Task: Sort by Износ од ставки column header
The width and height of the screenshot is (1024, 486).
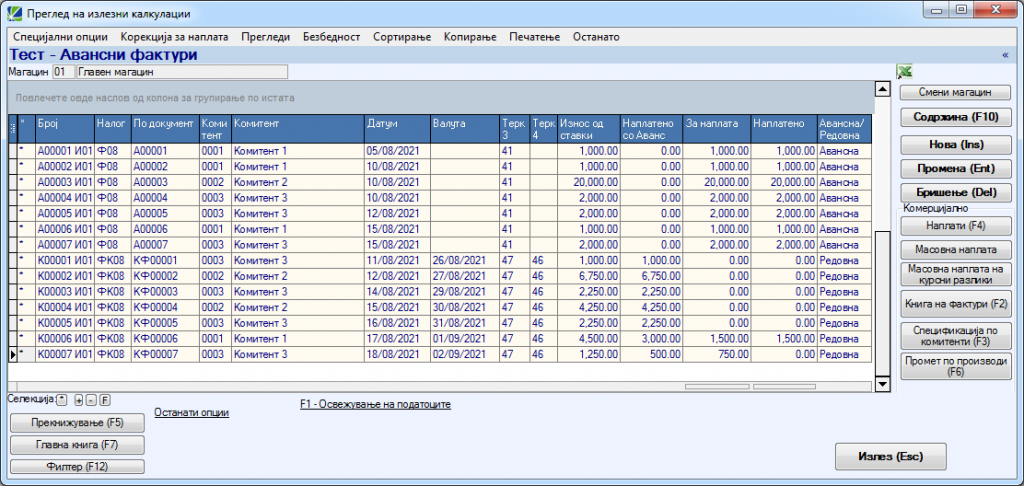Action: pos(587,129)
